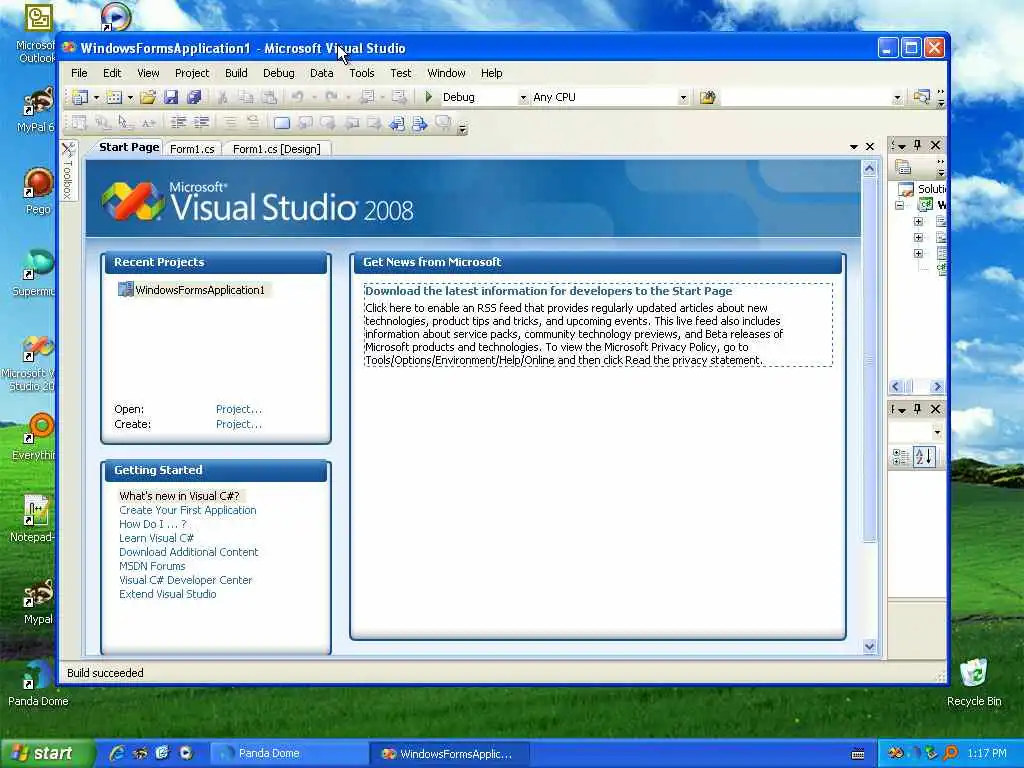
Task: Click the Open File folder icon
Action: click(148, 97)
